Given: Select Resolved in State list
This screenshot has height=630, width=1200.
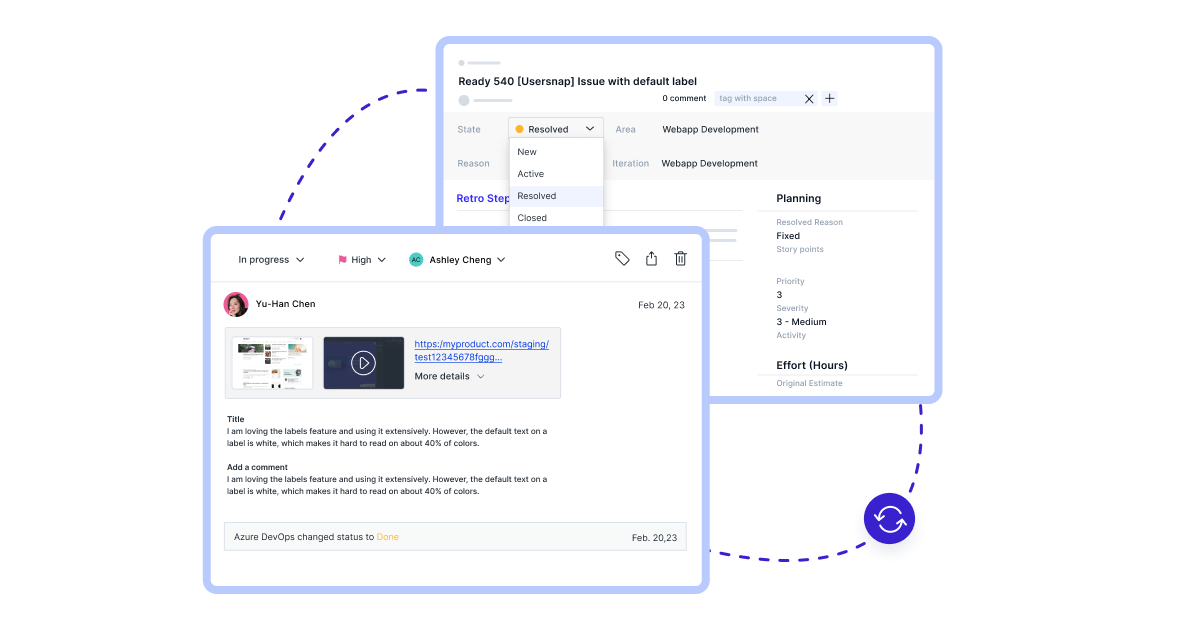Looking at the screenshot, I should pos(556,196).
